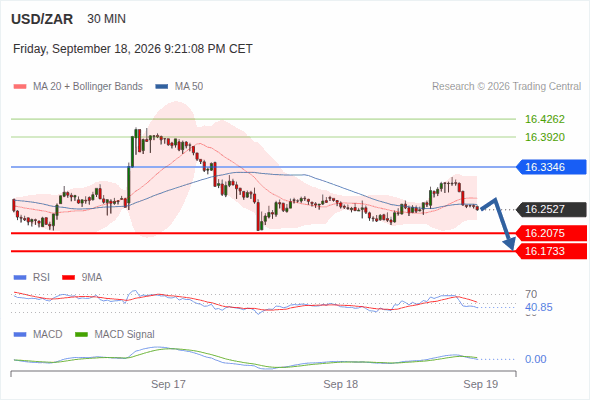Click the MACD value 0.00

pos(535,359)
